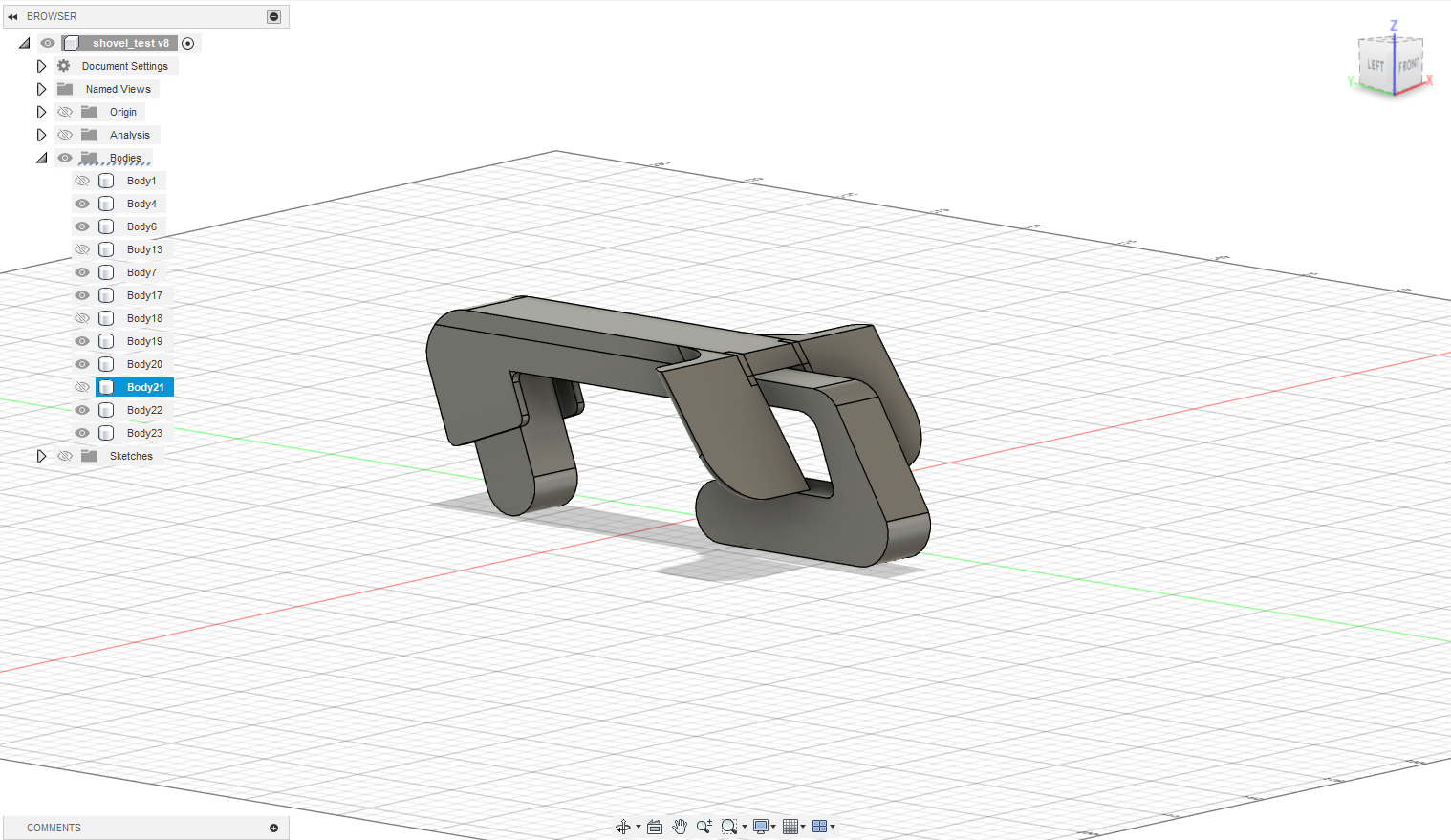
Task: Click the Viewports layout icon
Action: click(x=819, y=827)
